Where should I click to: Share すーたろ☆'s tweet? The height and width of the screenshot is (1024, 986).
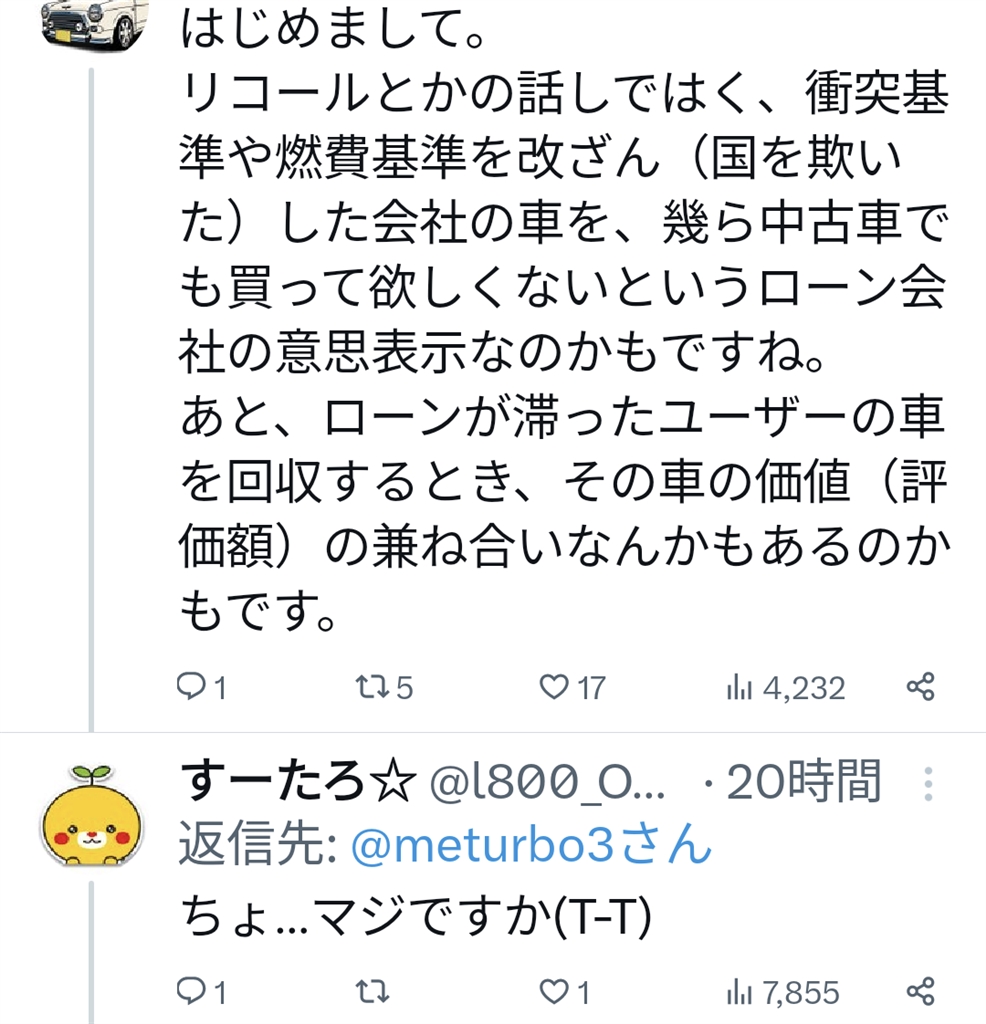coord(920,991)
